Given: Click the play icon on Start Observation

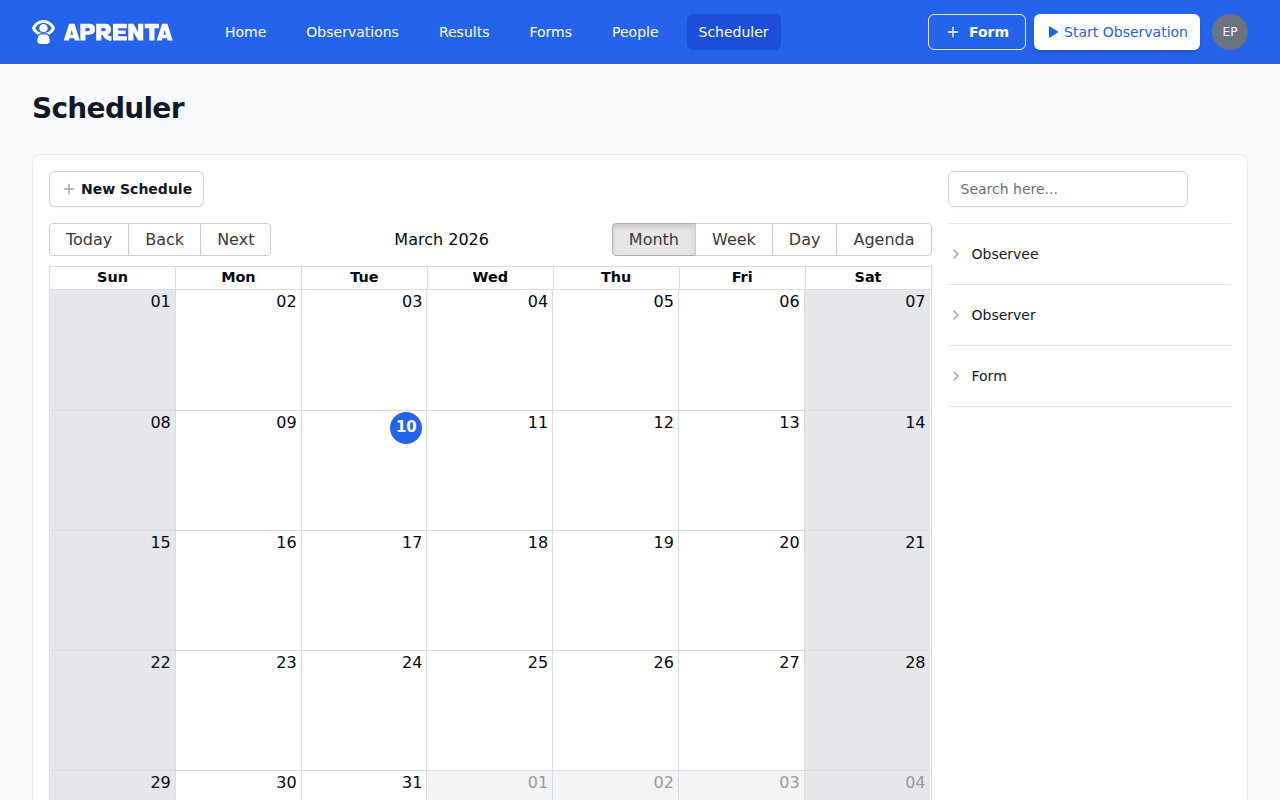Looking at the screenshot, I should point(1052,31).
